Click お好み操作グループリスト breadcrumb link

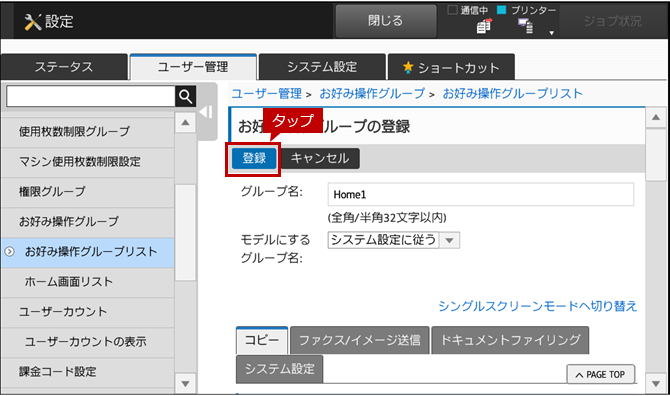(x=512, y=94)
